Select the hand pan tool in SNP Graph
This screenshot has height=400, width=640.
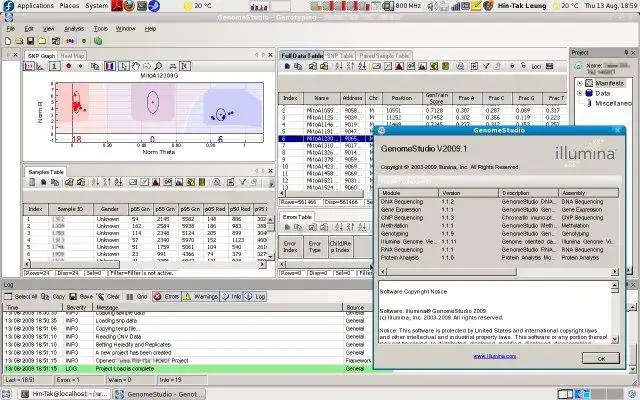pos(135,66)
